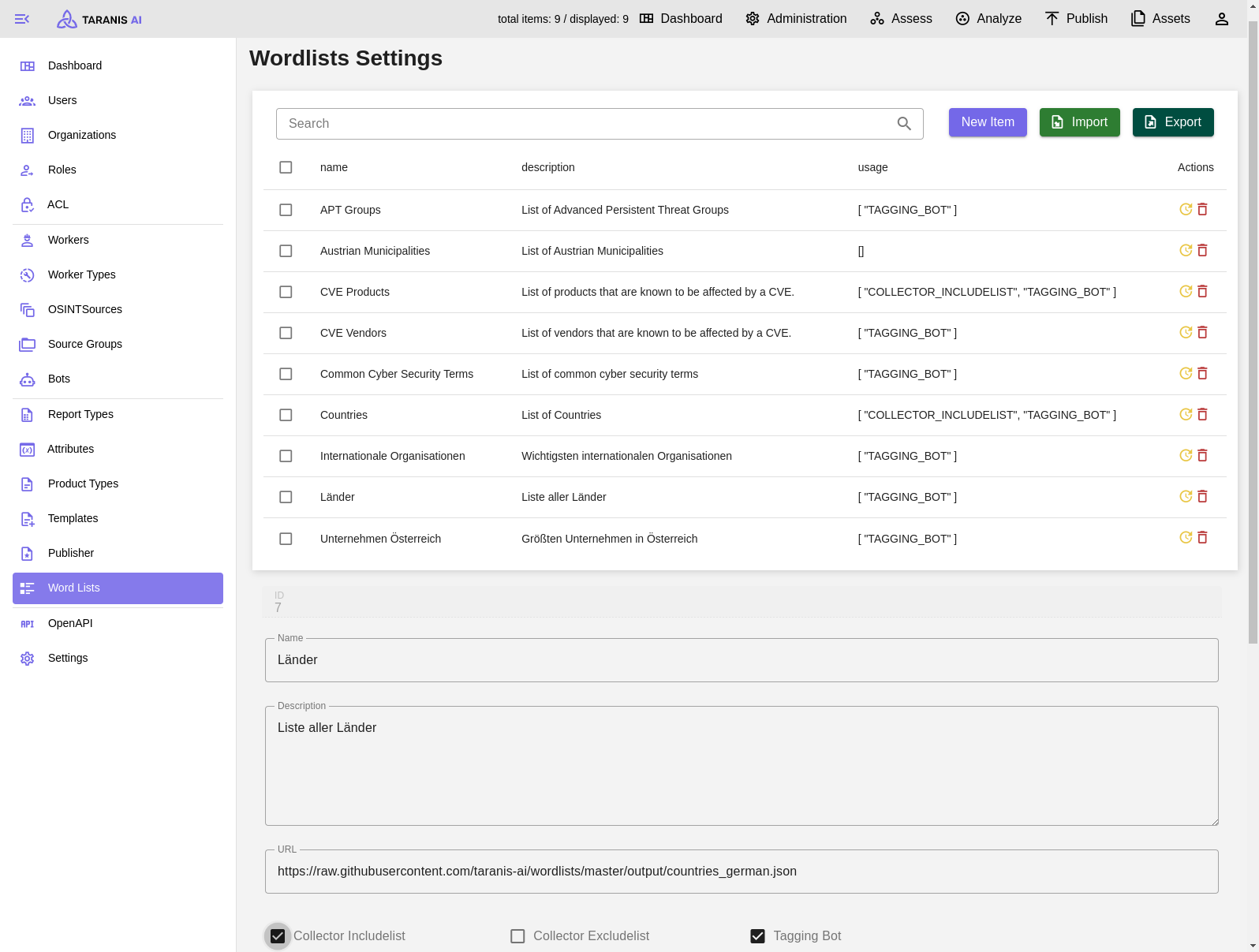Refresh the Common Cyber Security Terms wordlist
Image resolution: width=1259 pixels, height=952 pixels.
coord(1186,373)
